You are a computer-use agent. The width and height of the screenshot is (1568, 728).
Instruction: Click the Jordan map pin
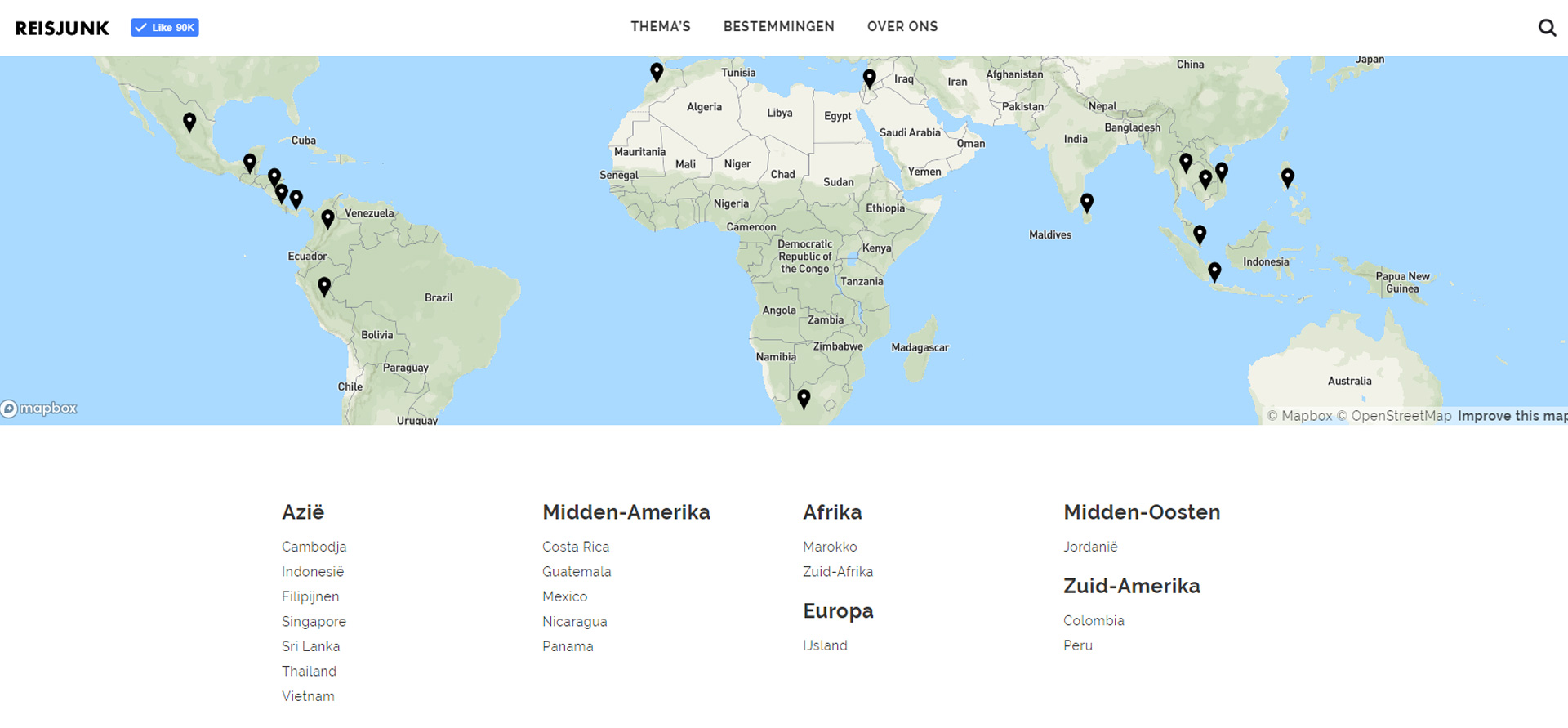pyautogui.click(x=870, y=78)
